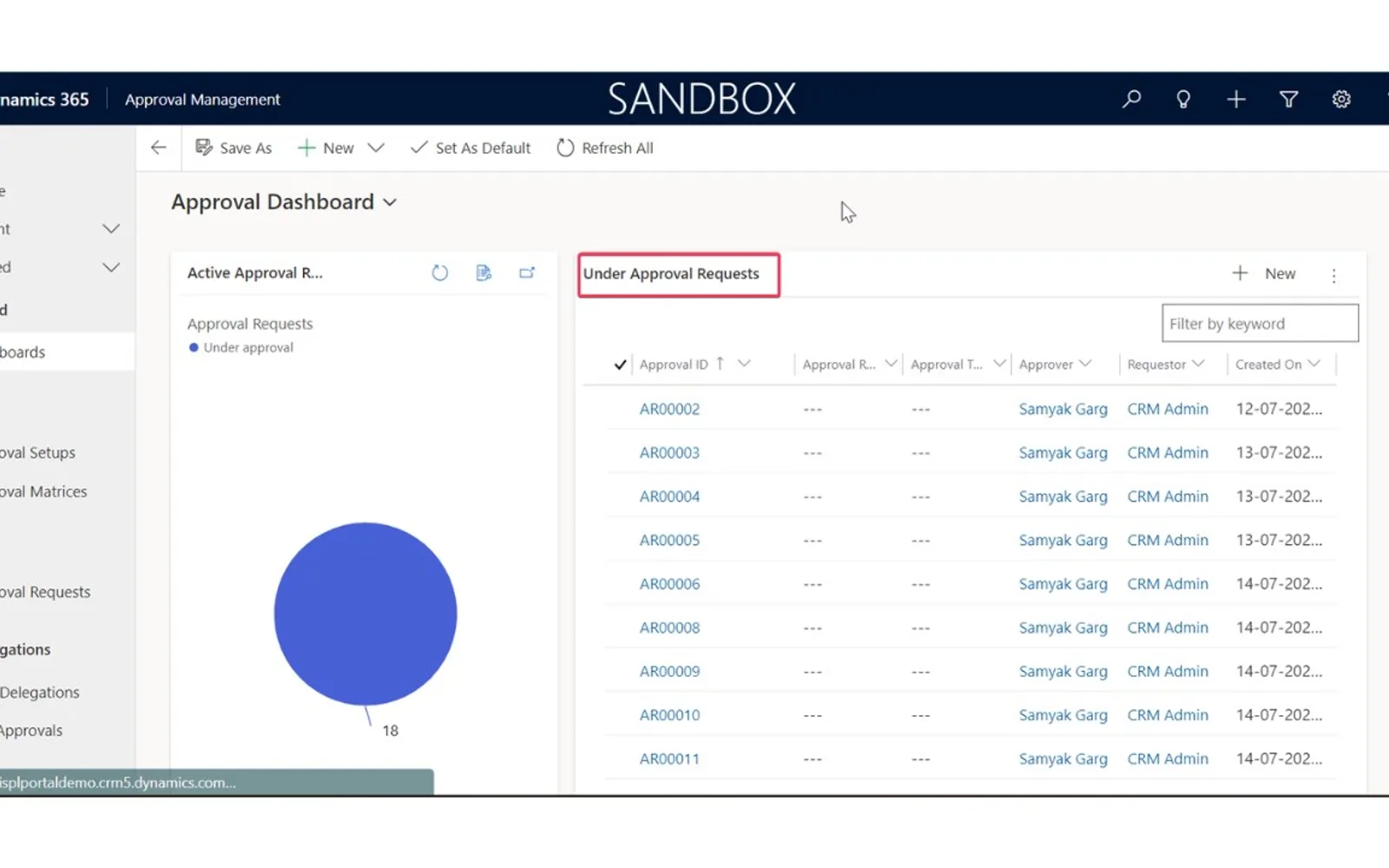Click the plus quick create icon
Viewport: 1389px width, 868px height.
(1236, 99)
